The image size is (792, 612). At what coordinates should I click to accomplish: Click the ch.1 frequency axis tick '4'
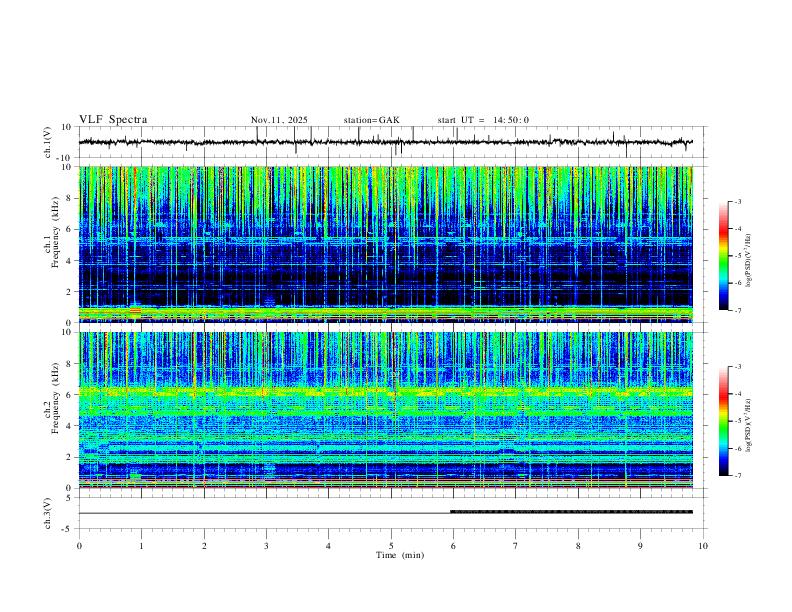tap(69, 261)
